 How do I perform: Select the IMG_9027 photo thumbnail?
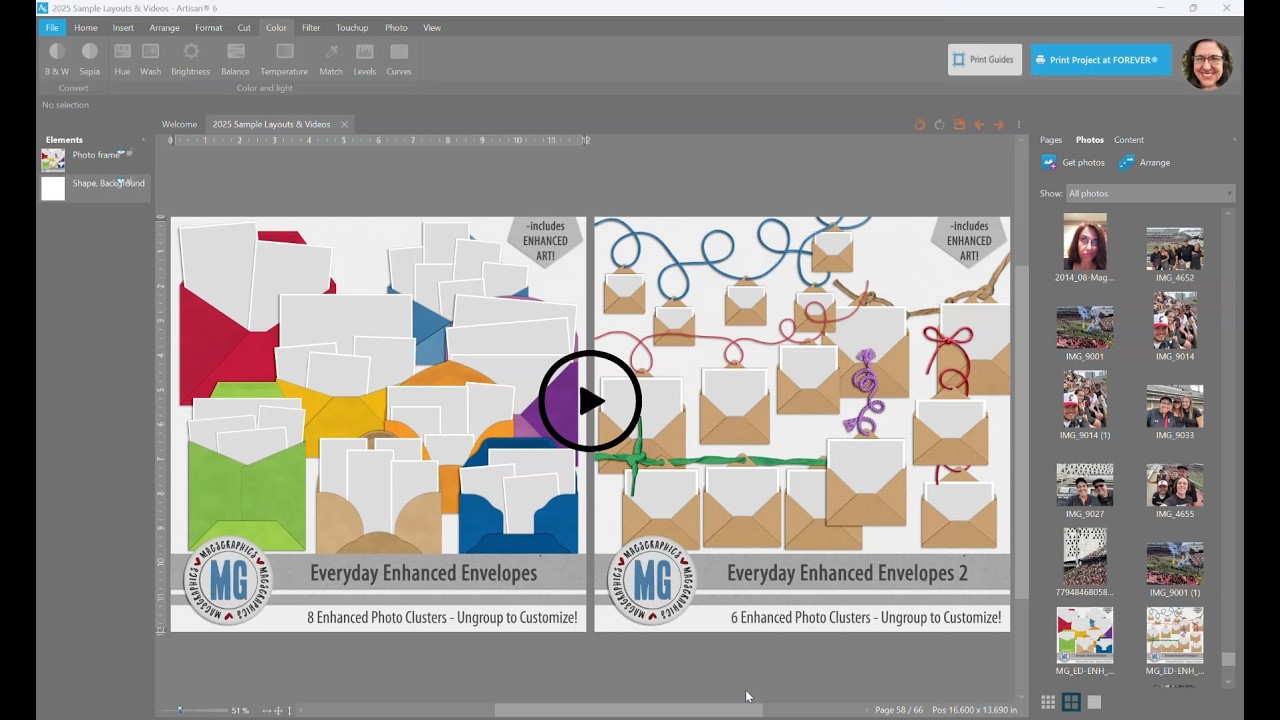click(1085, 485)
